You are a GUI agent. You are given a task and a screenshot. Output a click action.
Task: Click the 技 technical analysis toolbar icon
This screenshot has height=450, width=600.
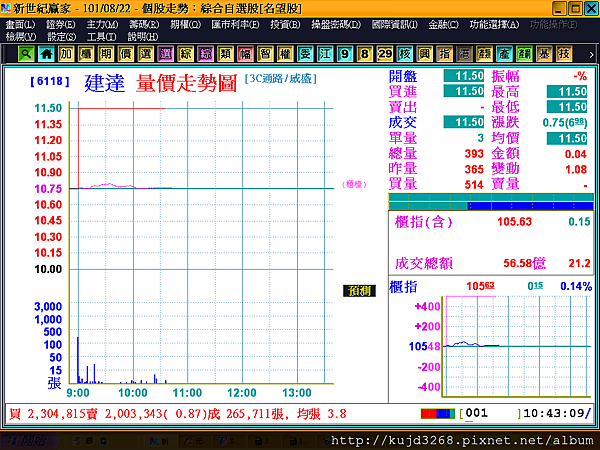[564, 54]
